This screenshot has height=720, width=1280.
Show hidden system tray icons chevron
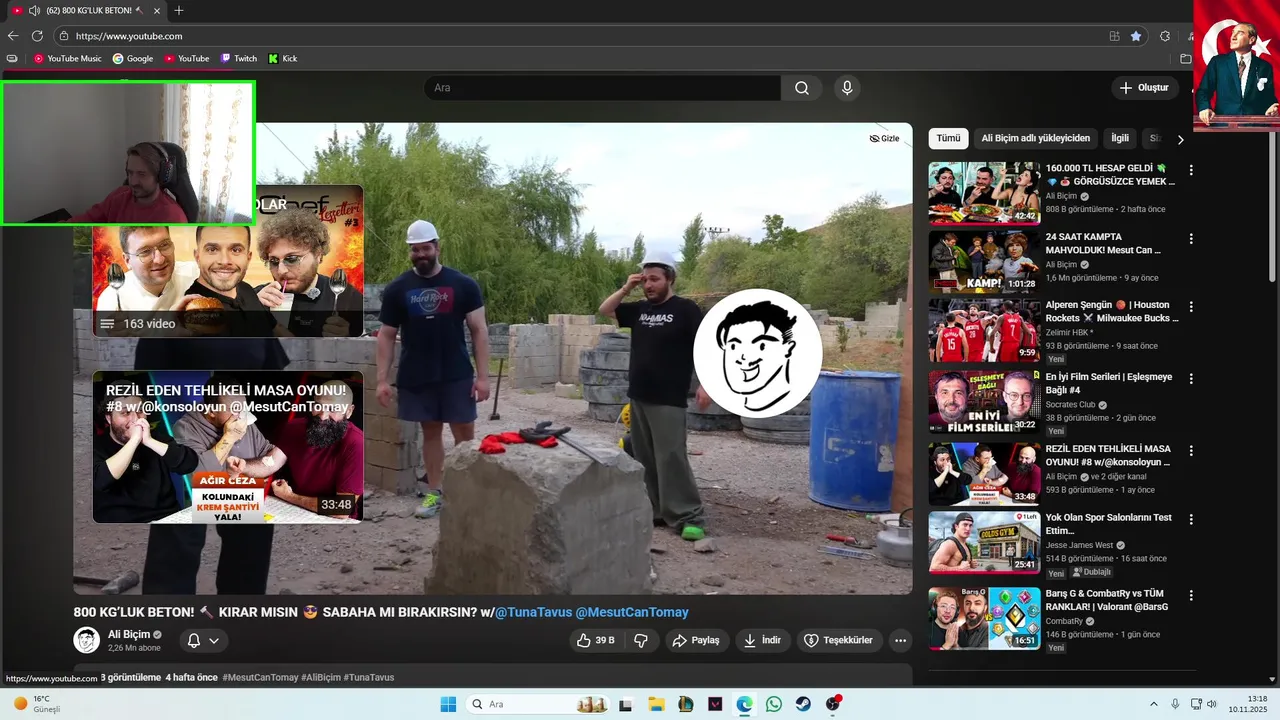click(1153, 704)
